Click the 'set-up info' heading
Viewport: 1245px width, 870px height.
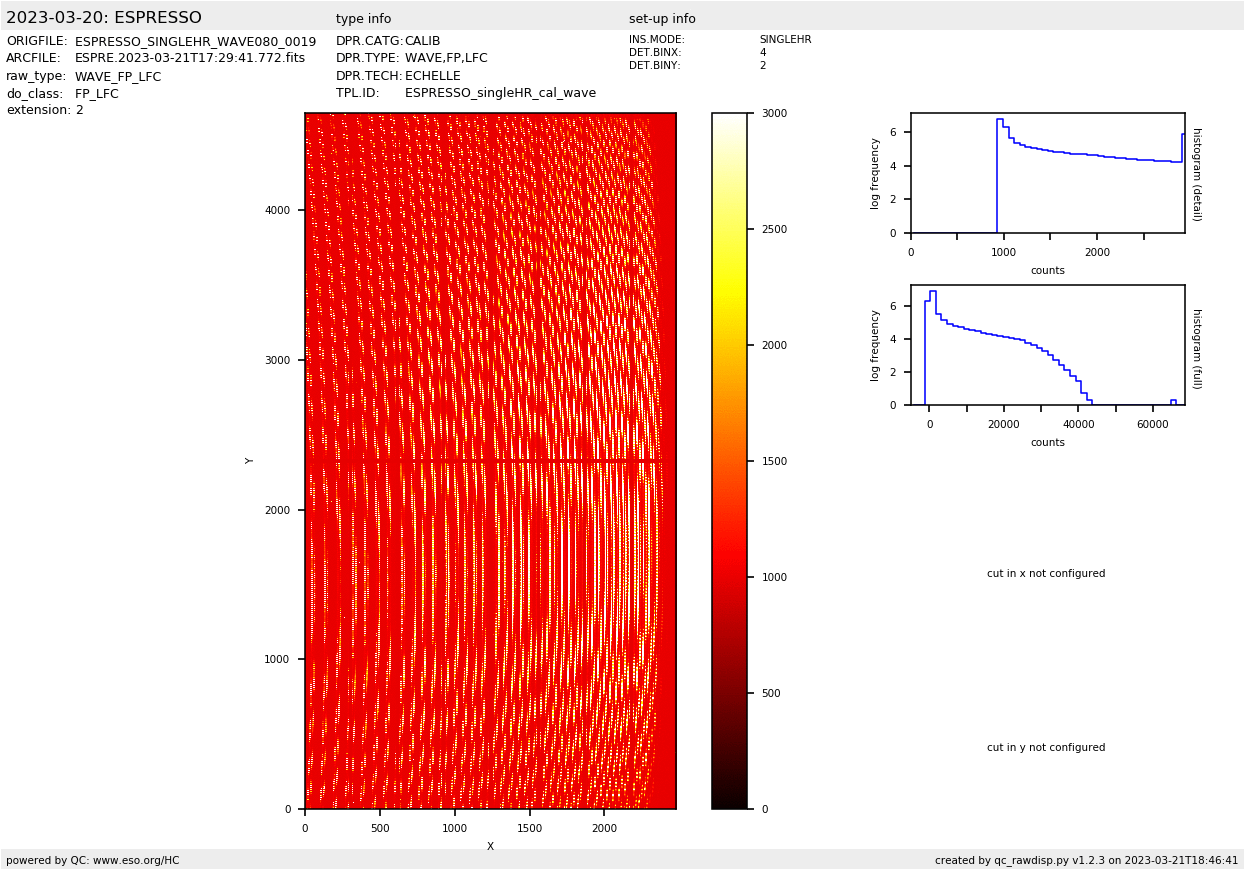click(x=662, y=19)
